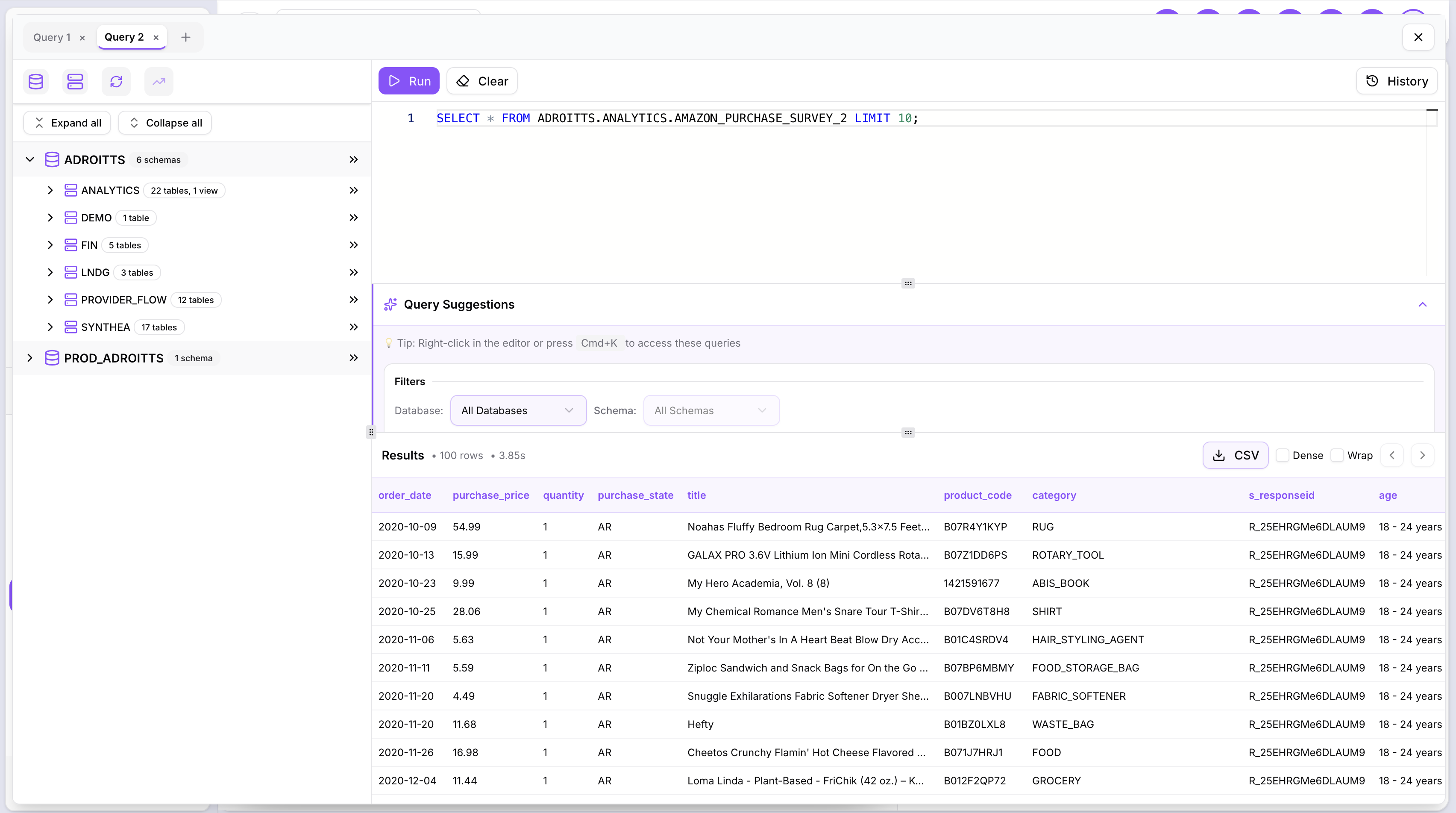Click the double-arrow next to PROVIDER_FLOW
The height and width of the screenshot is (813, 1456).
(x=353, y=300)
